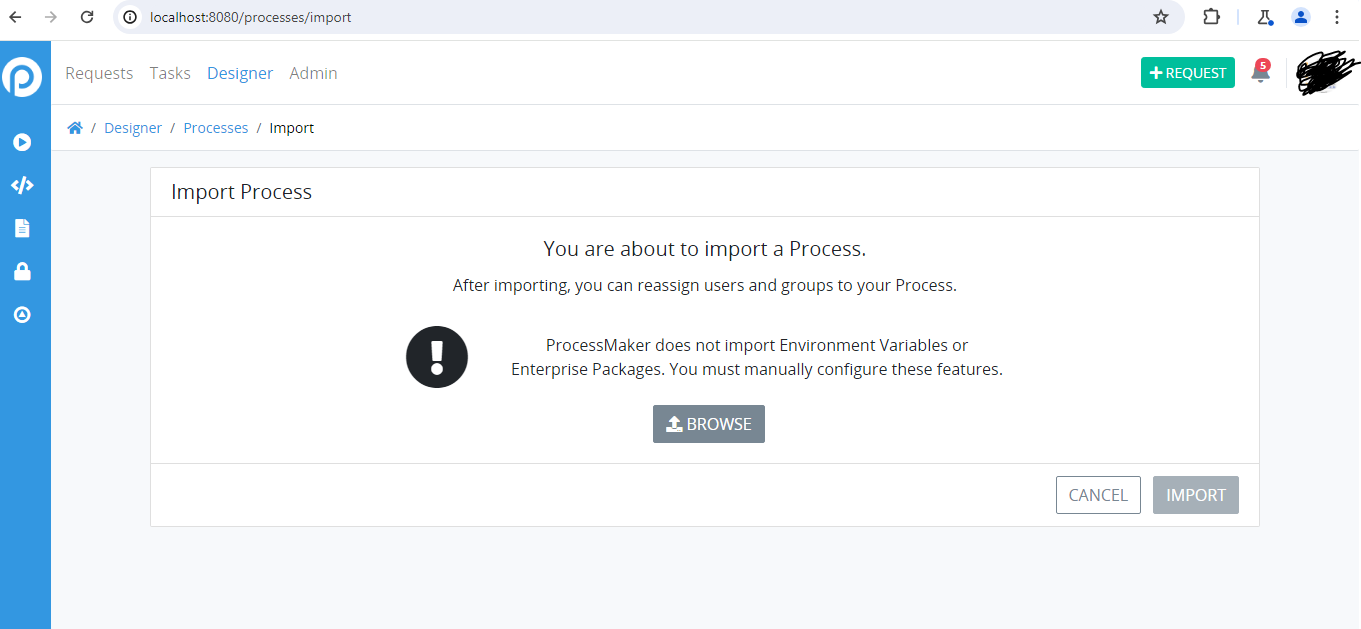Click the green REQUEST button
This screenshot has height=629, width=1361.
click(1188, 73)
